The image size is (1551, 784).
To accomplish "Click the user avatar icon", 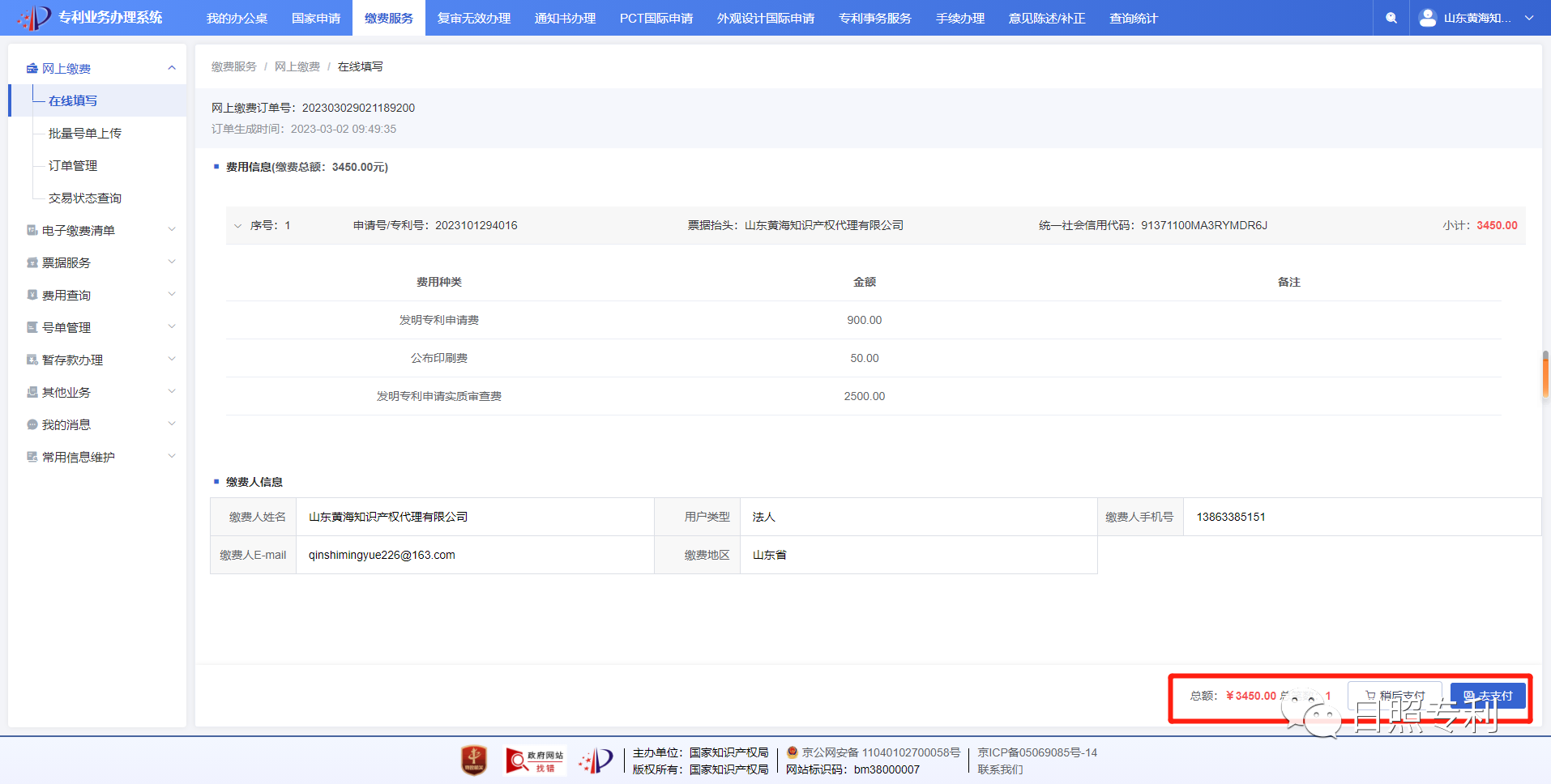I will pos(1428,18).
